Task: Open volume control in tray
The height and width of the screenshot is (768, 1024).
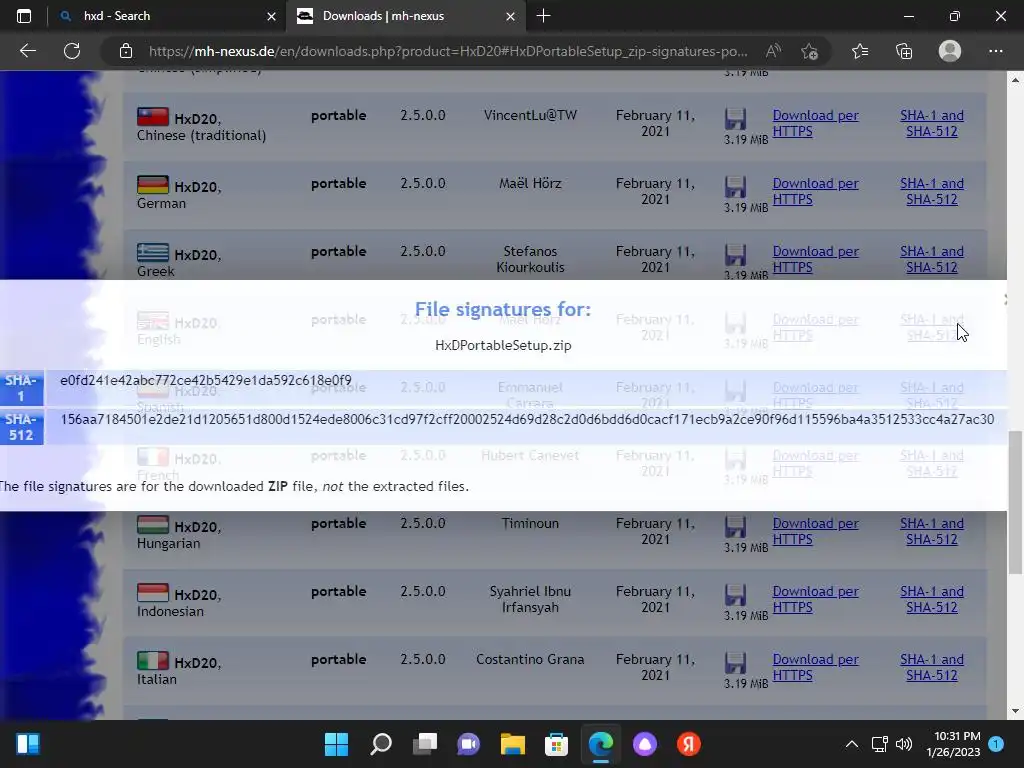Action: pyautogui.click(x=904, y=744)
